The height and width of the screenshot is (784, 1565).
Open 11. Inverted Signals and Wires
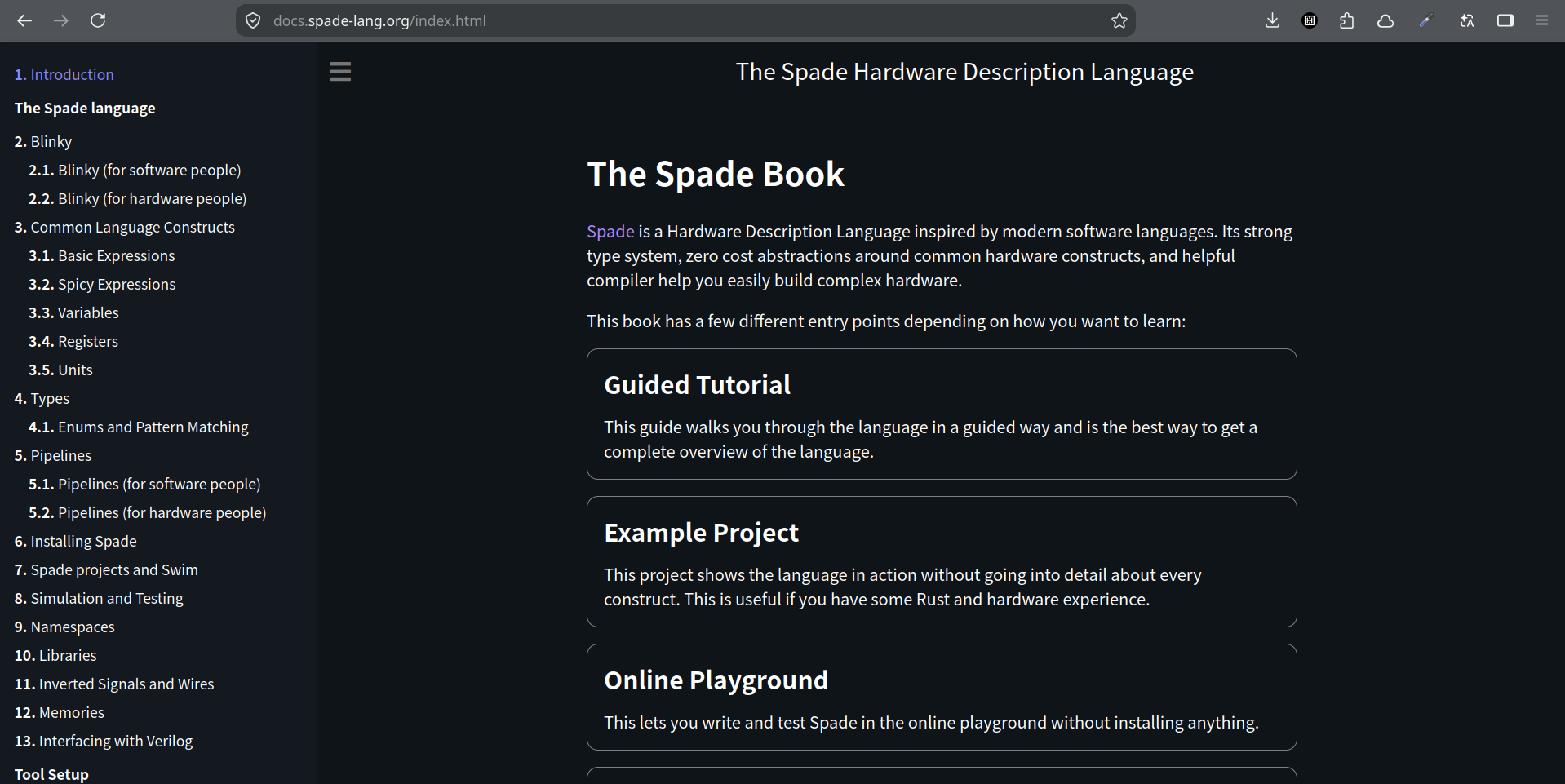pyautogui.click(x=114, y=684)
